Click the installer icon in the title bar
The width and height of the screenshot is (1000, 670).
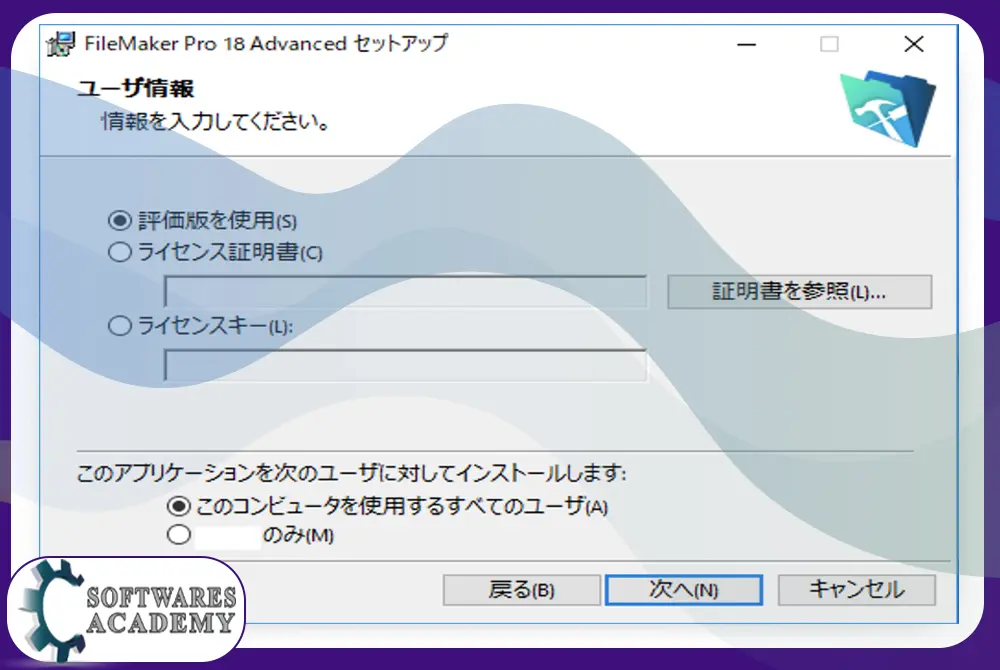(x=61, y=44)
